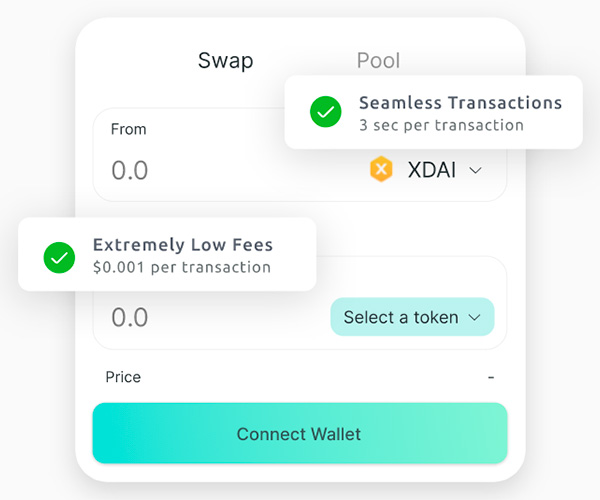Click the Seamless Transactions green checkmark icon
Viewport: 600px width, 500px height.
click(x=325, y=112)
